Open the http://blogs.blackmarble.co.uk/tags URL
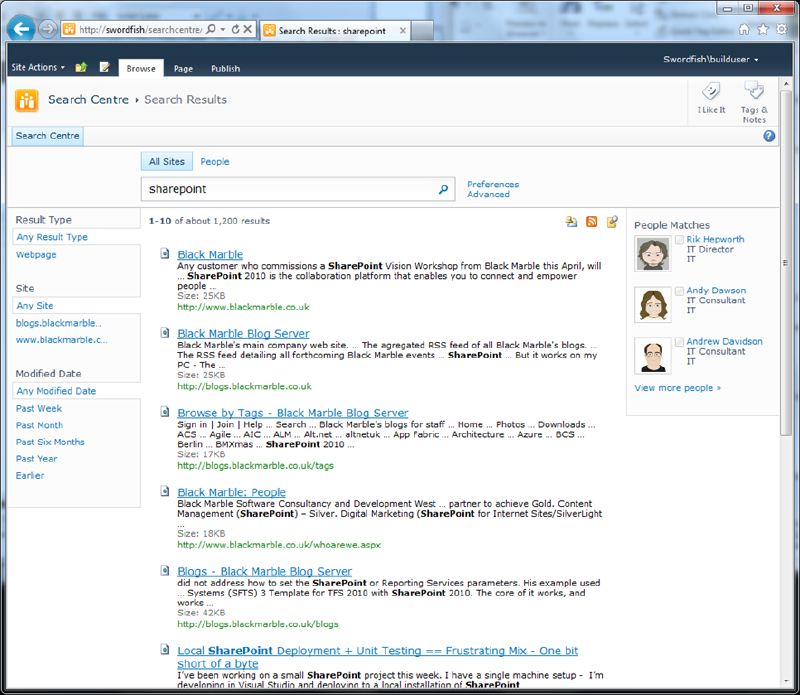Screen dimensions: 800x695 tap(255, 466)
